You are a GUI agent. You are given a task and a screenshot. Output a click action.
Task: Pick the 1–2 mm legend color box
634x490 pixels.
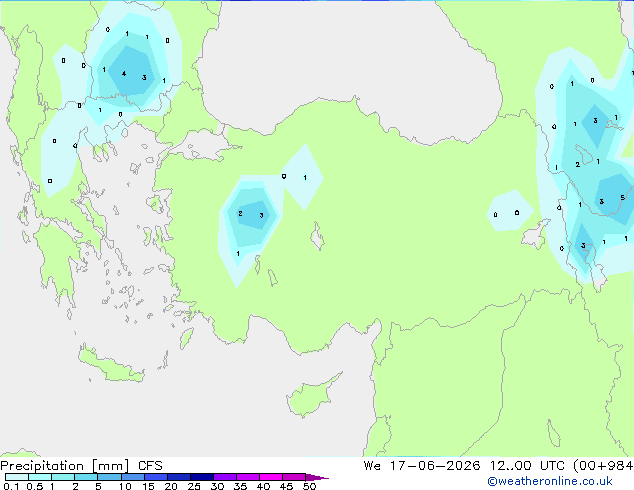(63, 477)
